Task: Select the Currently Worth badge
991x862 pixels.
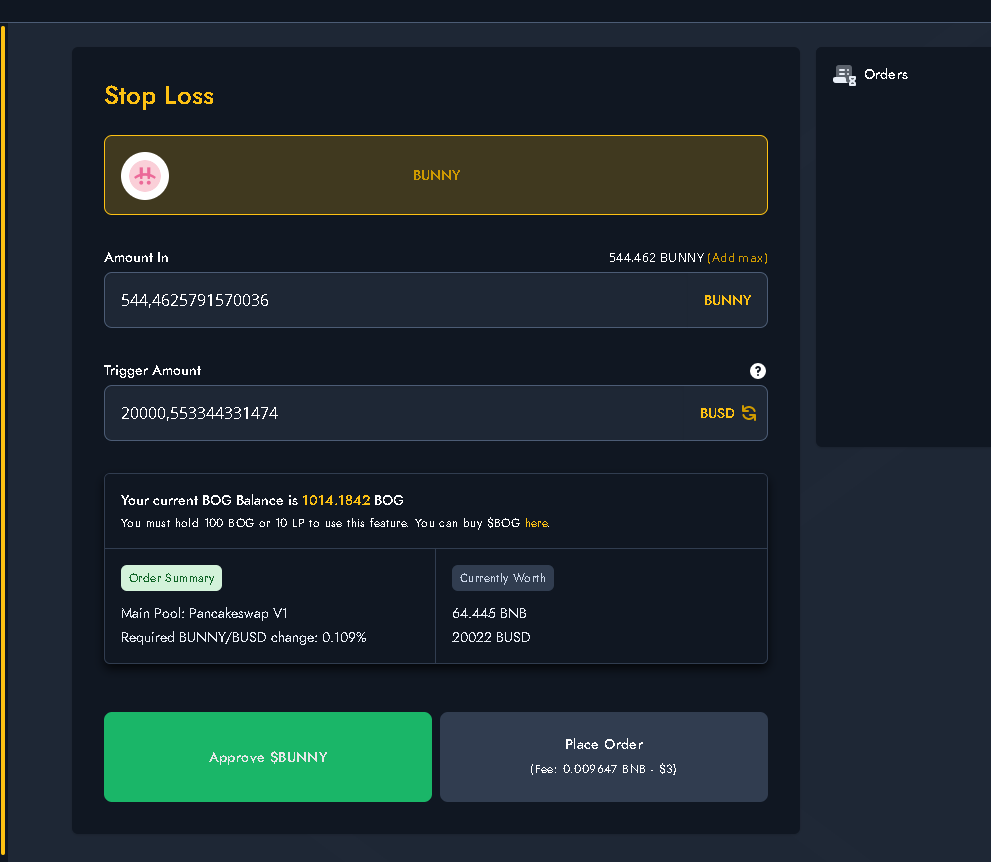Action: click(502, 578)
